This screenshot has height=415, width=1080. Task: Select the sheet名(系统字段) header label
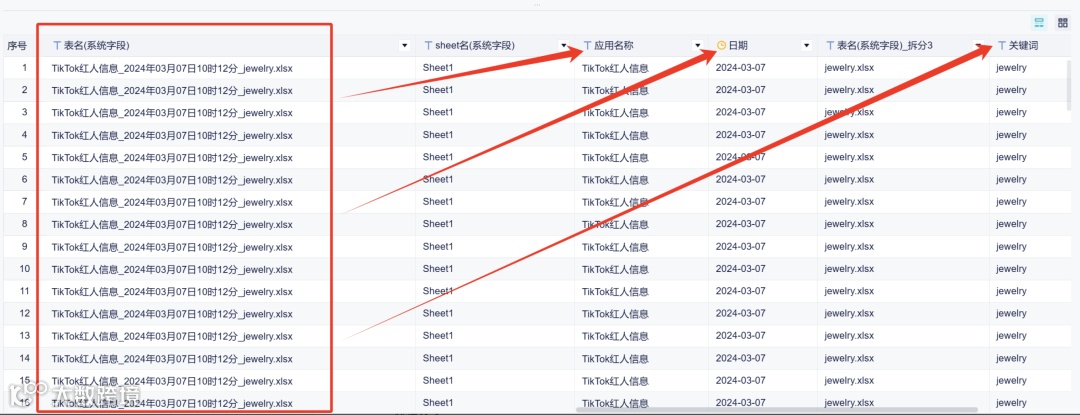[475, 45]
